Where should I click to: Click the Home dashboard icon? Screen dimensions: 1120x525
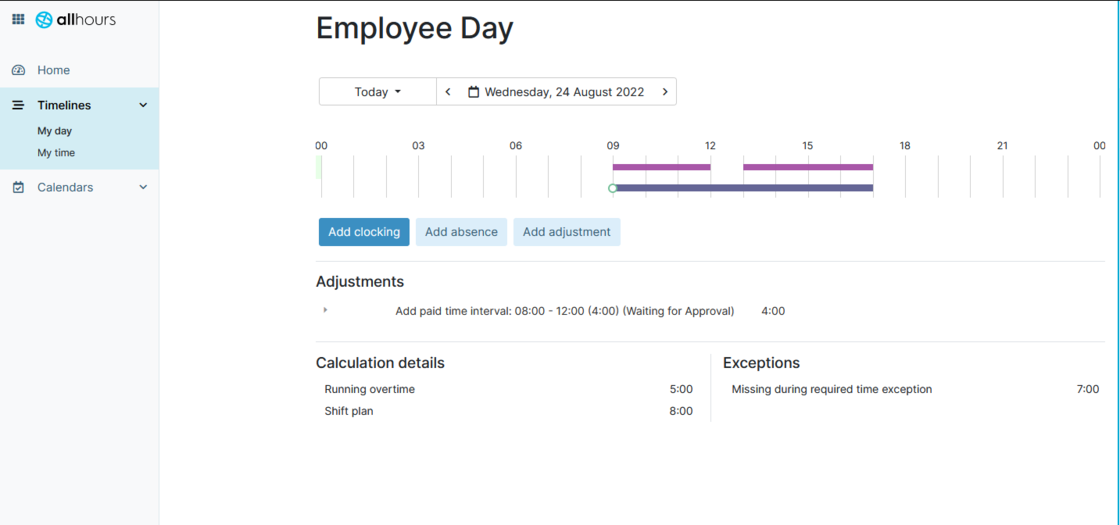point(18,70)
